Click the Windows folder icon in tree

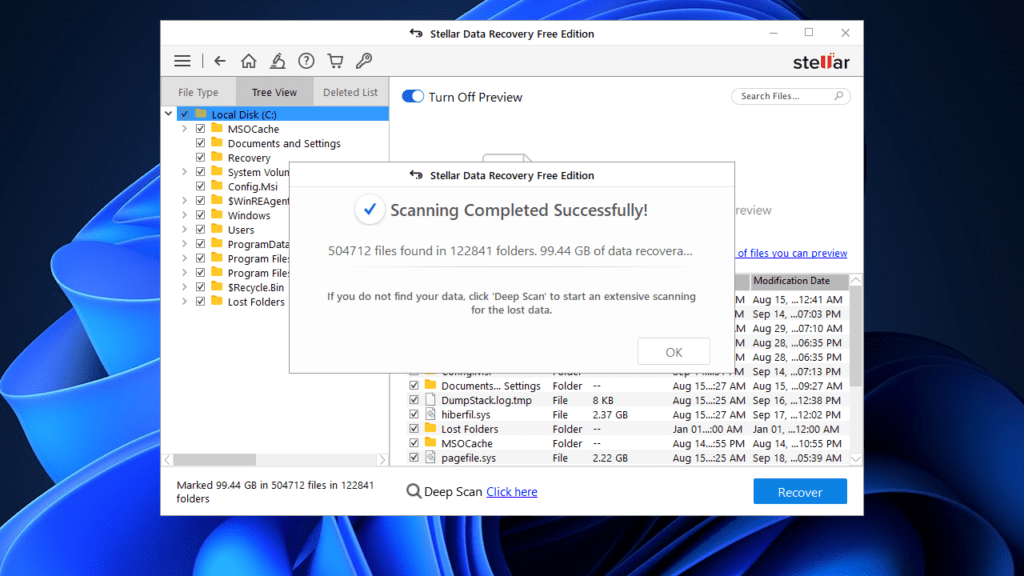(217, 215)
